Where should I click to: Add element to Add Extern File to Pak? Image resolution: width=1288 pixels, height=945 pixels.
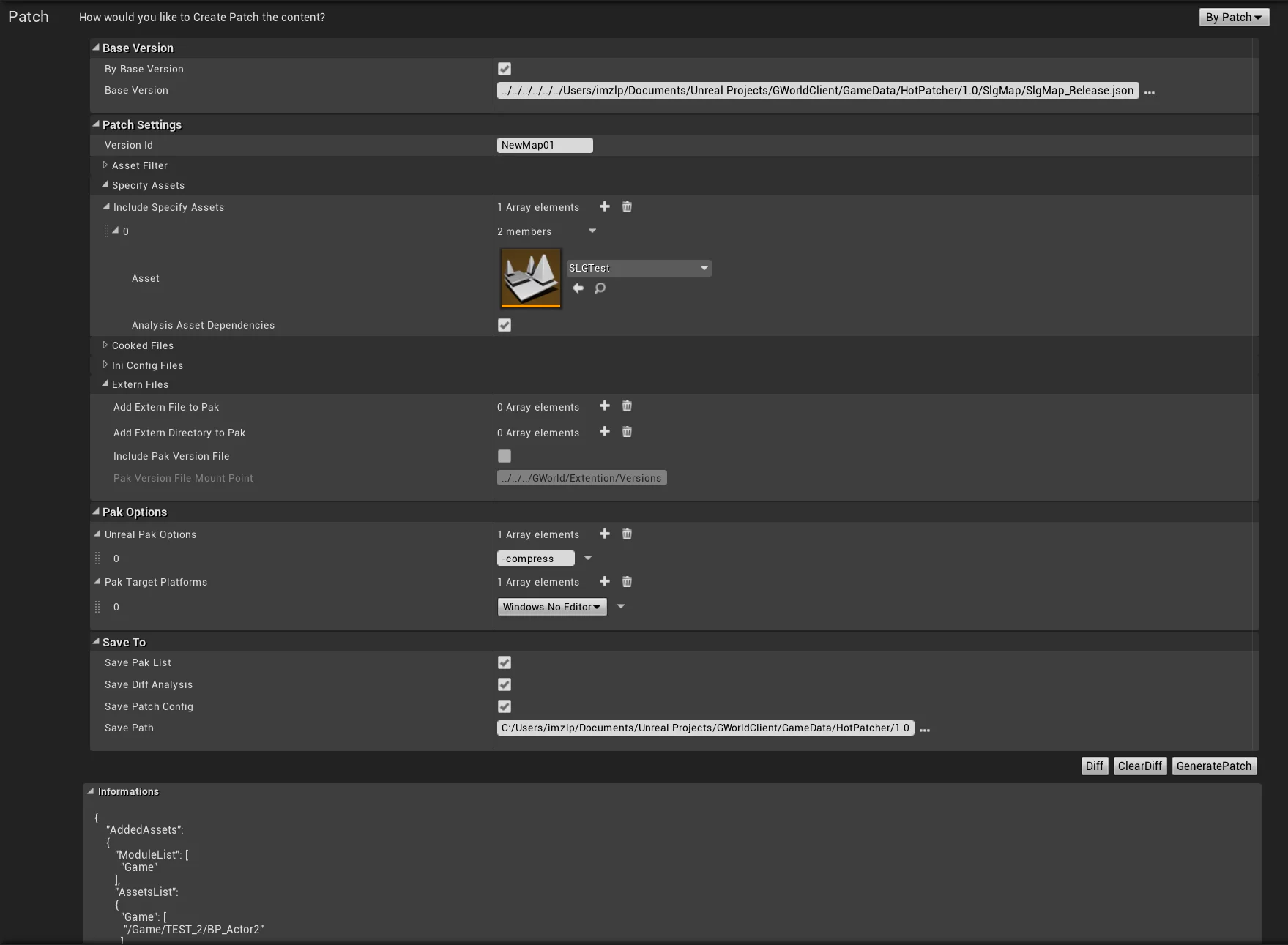click(x=604, y=406)
